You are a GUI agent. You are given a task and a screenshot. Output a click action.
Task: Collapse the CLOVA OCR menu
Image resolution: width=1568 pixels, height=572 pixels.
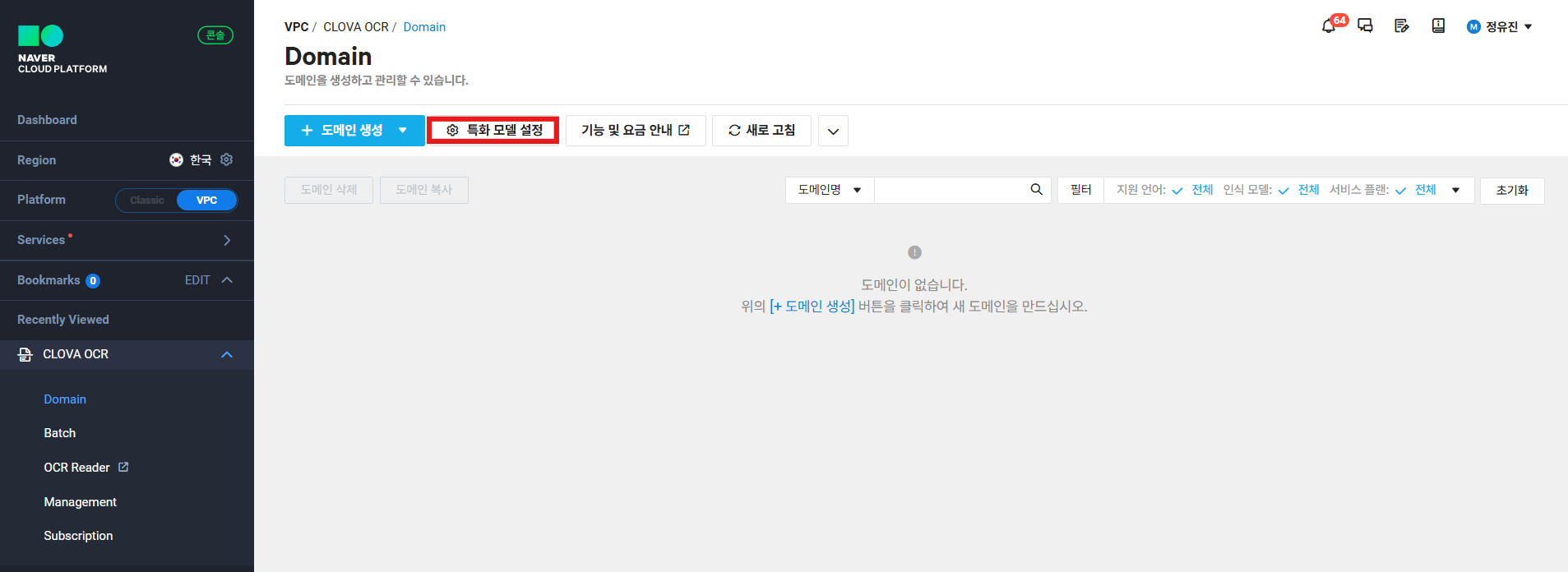point(227,354)
